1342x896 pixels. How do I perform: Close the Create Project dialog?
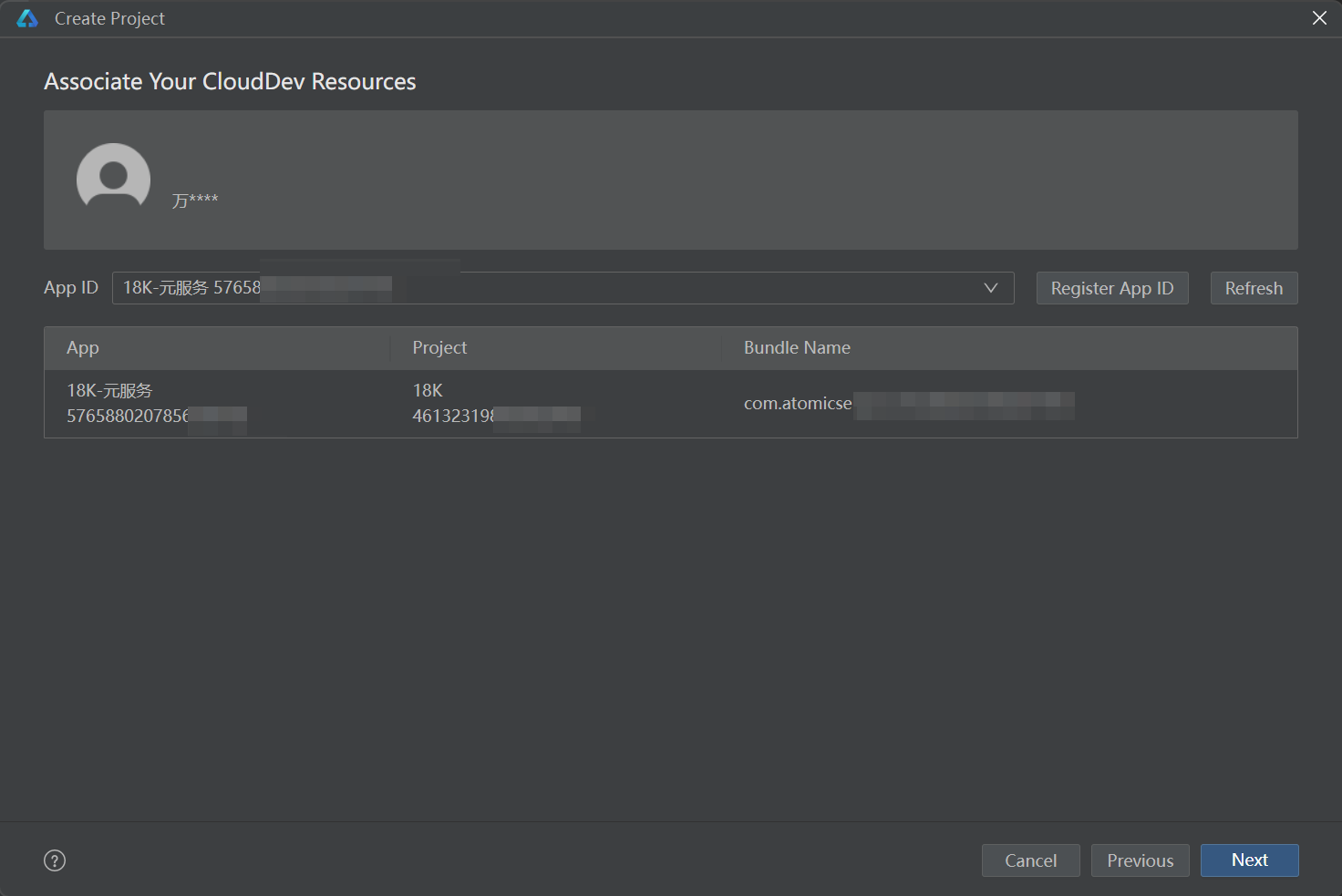click(1319, 18)
